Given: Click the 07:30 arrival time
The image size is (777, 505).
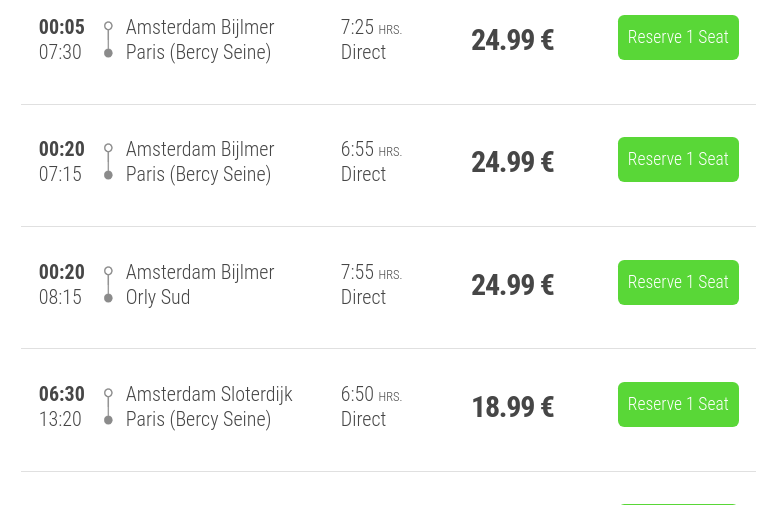Looking at the screenshot, I should pyautogui.click(x=60, y=52).
